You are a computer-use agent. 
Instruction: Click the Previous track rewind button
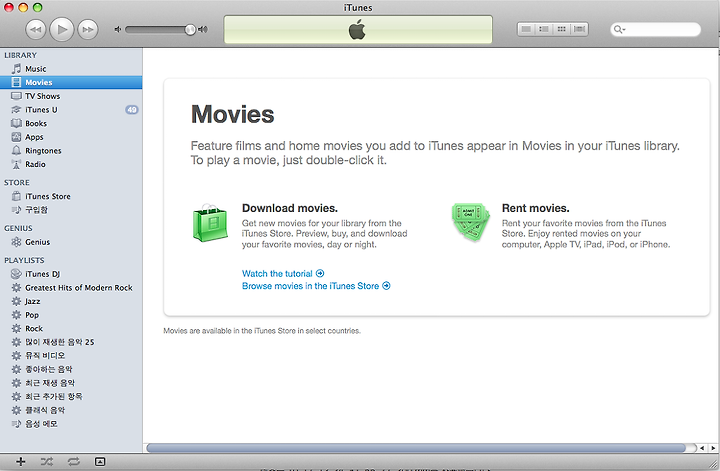(x=35, y=30)
